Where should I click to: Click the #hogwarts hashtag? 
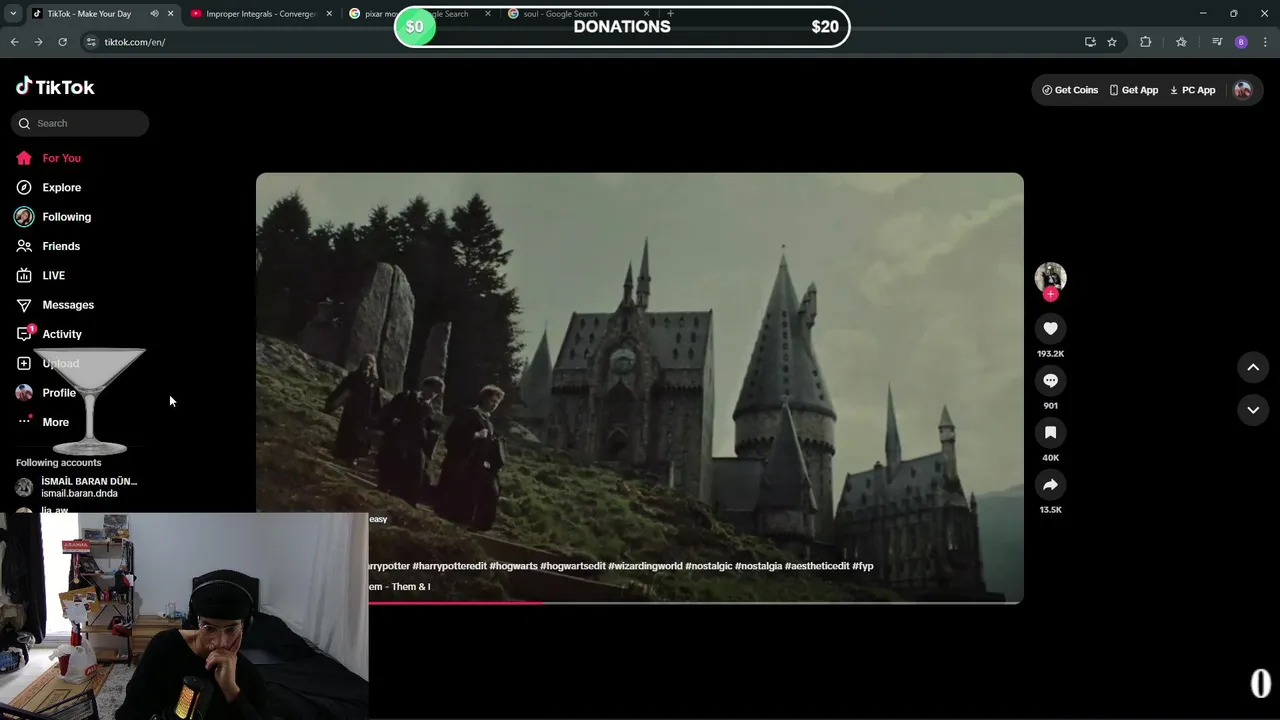[513, 566]
